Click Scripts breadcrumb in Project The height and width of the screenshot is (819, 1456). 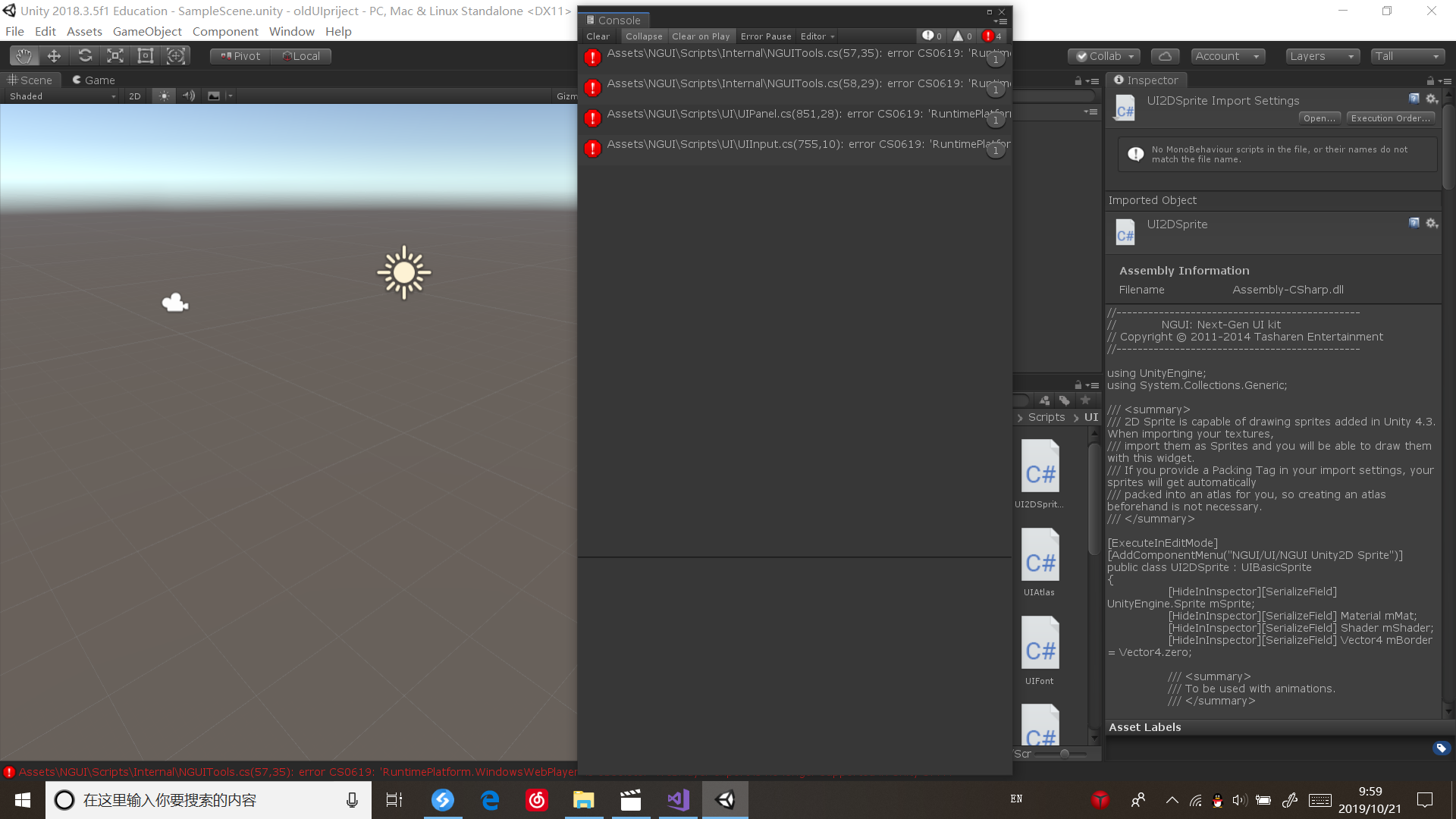coord(1046,417)
